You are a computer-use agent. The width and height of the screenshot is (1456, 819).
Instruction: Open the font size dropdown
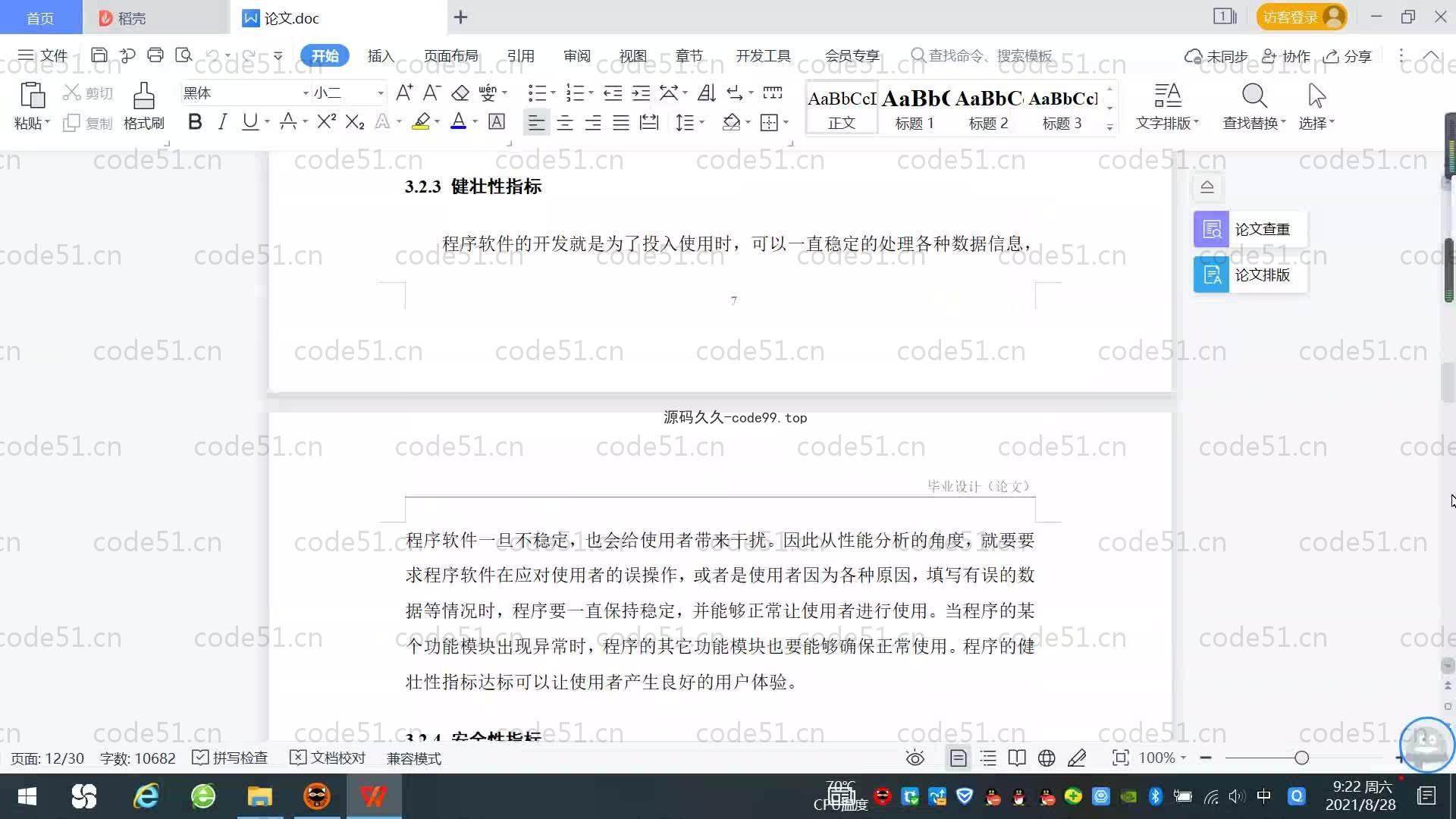[x=380, y=93]
